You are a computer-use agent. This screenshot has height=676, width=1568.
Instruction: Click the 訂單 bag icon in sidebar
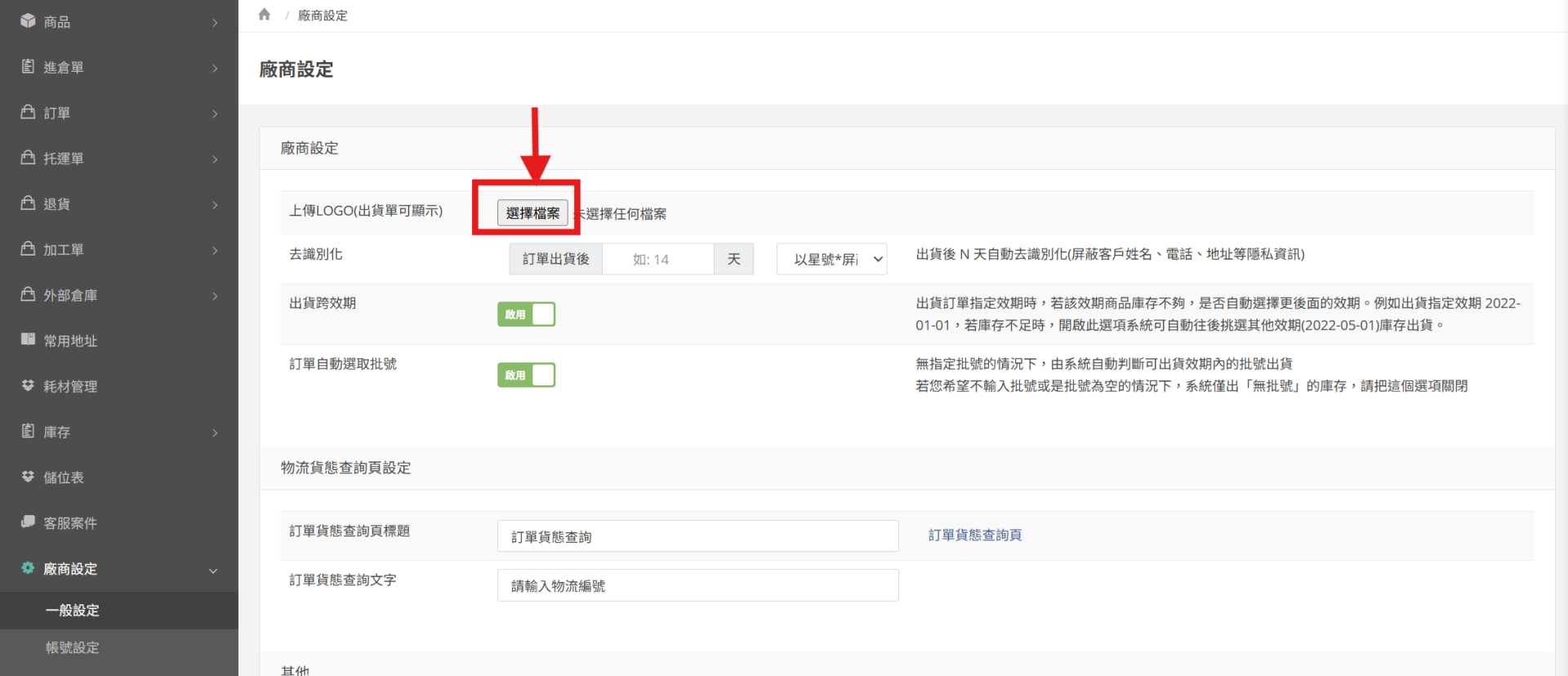tap(28, 113)
